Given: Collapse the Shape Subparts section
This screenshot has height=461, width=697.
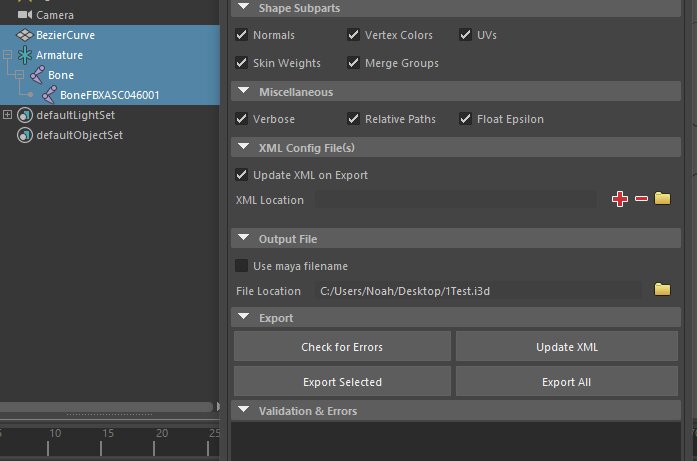Looking at the screenshot, I should (x=241, y=8).
